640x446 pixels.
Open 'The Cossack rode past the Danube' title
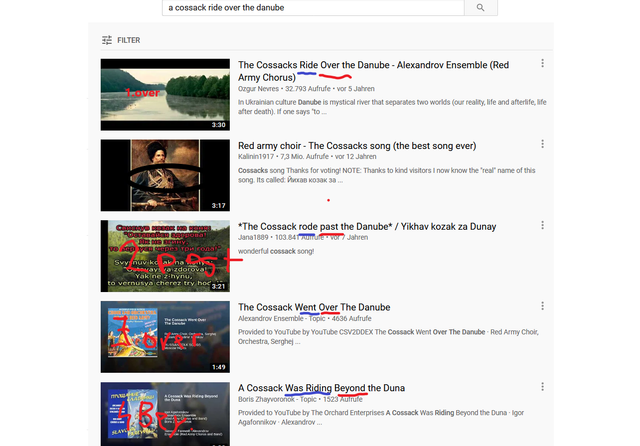367,226
